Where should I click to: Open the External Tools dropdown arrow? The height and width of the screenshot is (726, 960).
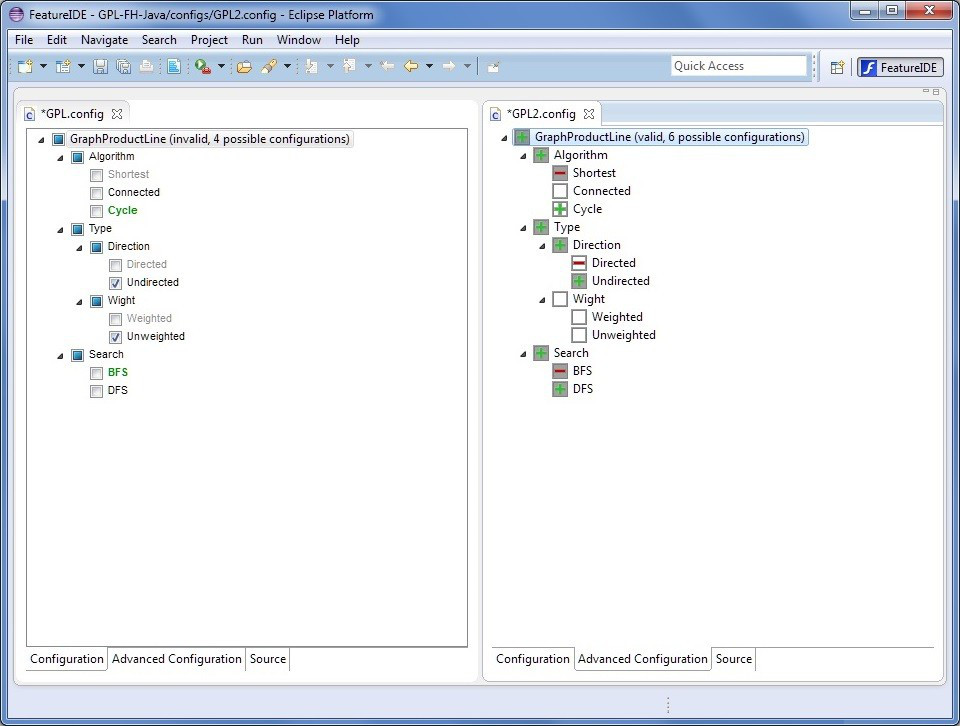[221, 66]
